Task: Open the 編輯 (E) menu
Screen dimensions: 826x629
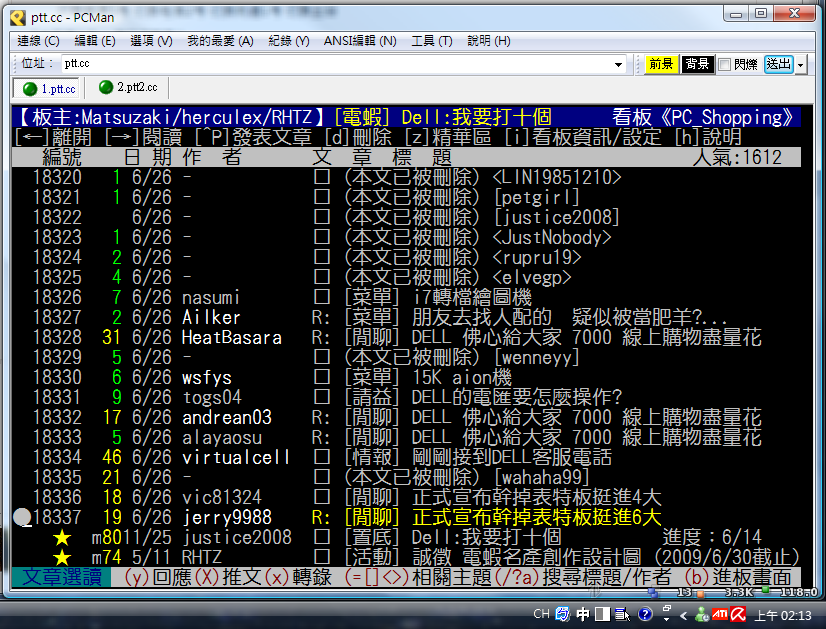Action: (x=95, y=41)
